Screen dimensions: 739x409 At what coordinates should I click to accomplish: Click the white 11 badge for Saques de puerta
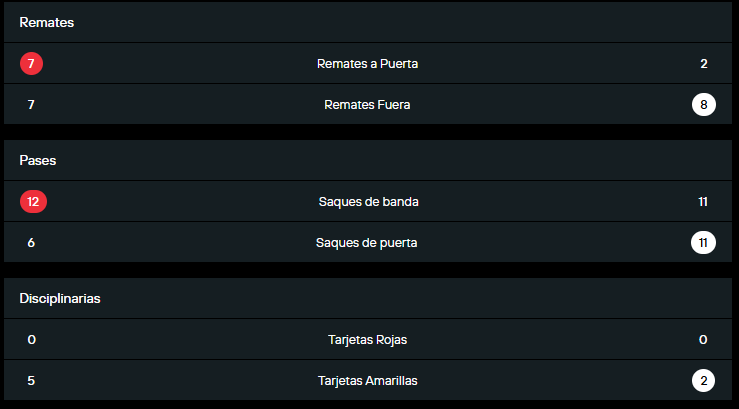pos(704,242)
